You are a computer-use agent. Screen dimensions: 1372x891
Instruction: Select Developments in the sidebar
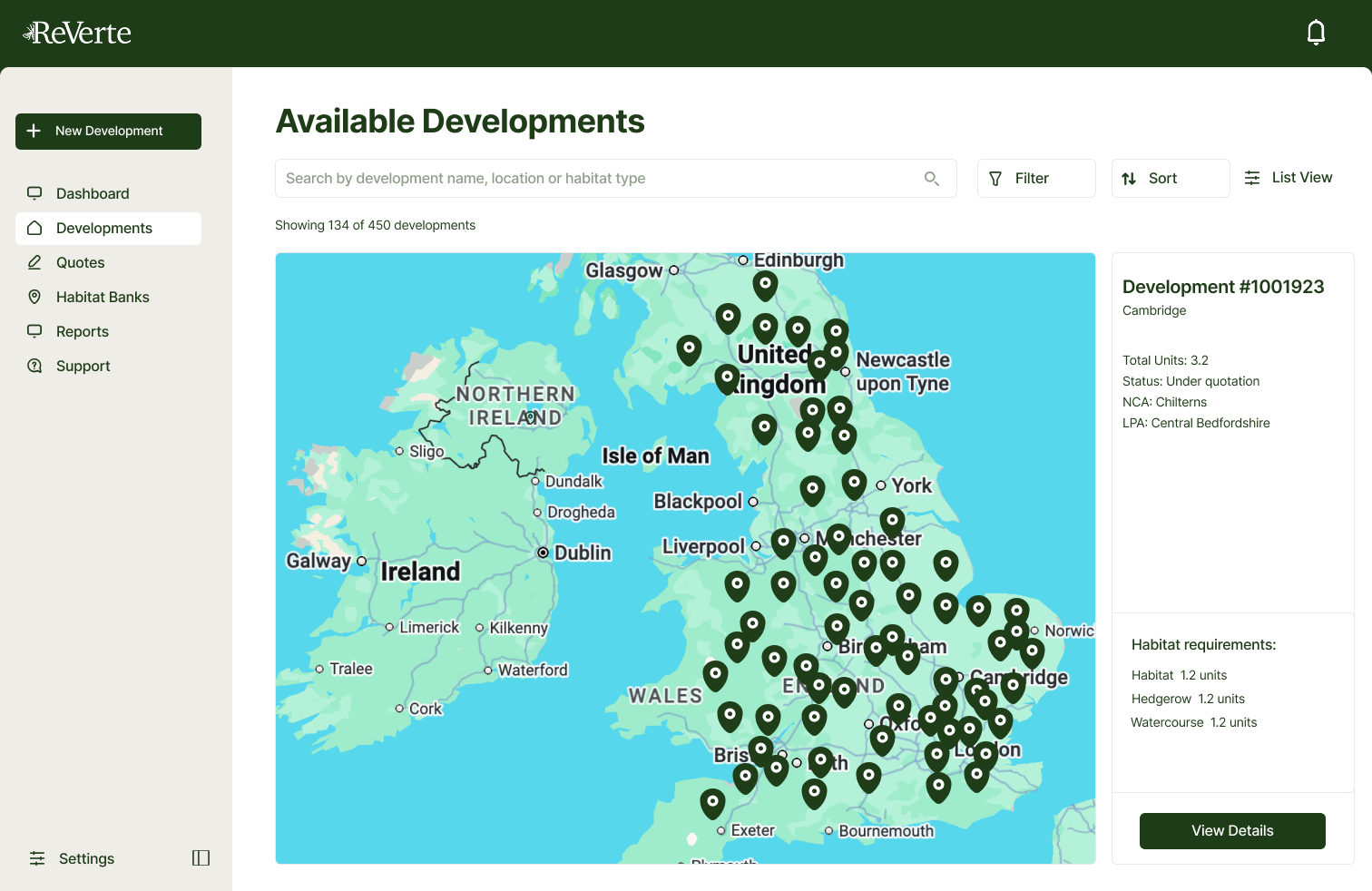coord(104,228)
